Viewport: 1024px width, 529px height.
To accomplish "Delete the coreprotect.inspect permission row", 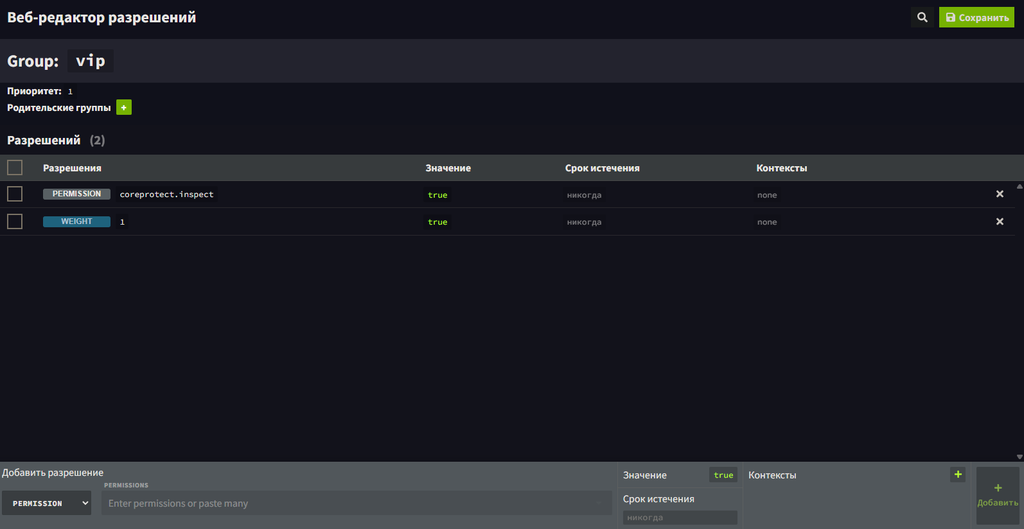I will 999,194.
